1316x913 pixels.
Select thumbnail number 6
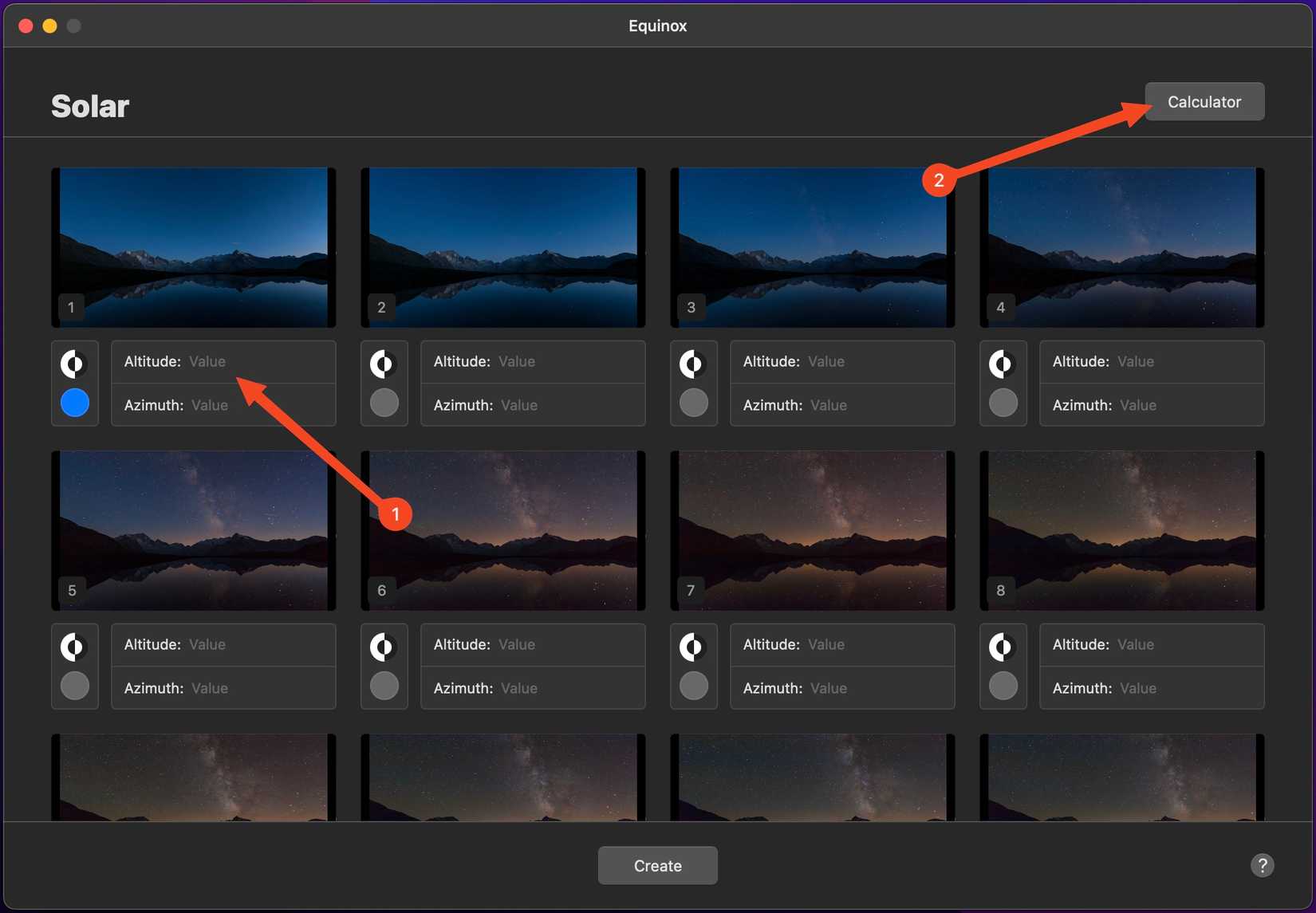click(503, 530)
